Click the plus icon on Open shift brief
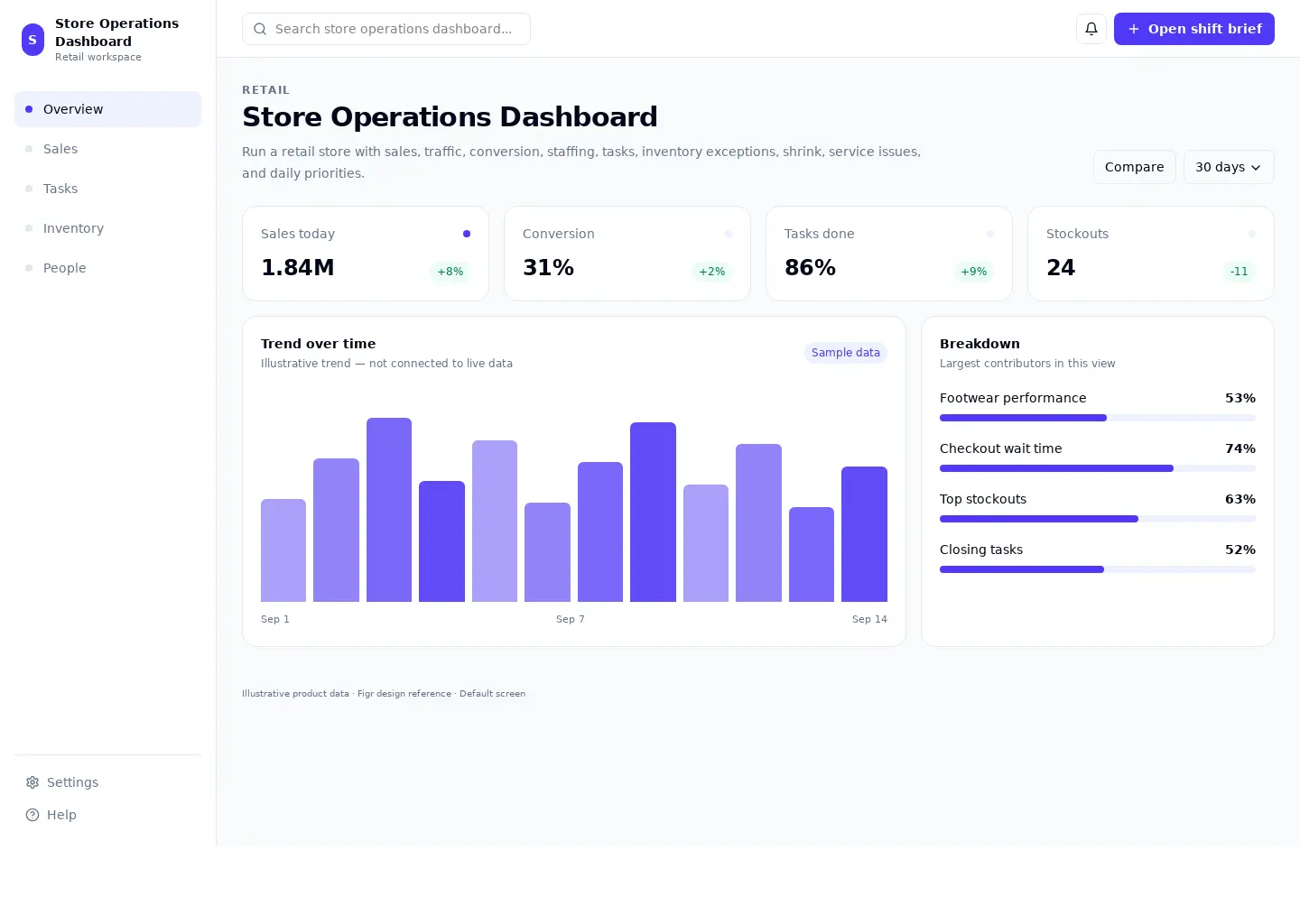This screenshot has width=1300, height=924. [1134, 29]
